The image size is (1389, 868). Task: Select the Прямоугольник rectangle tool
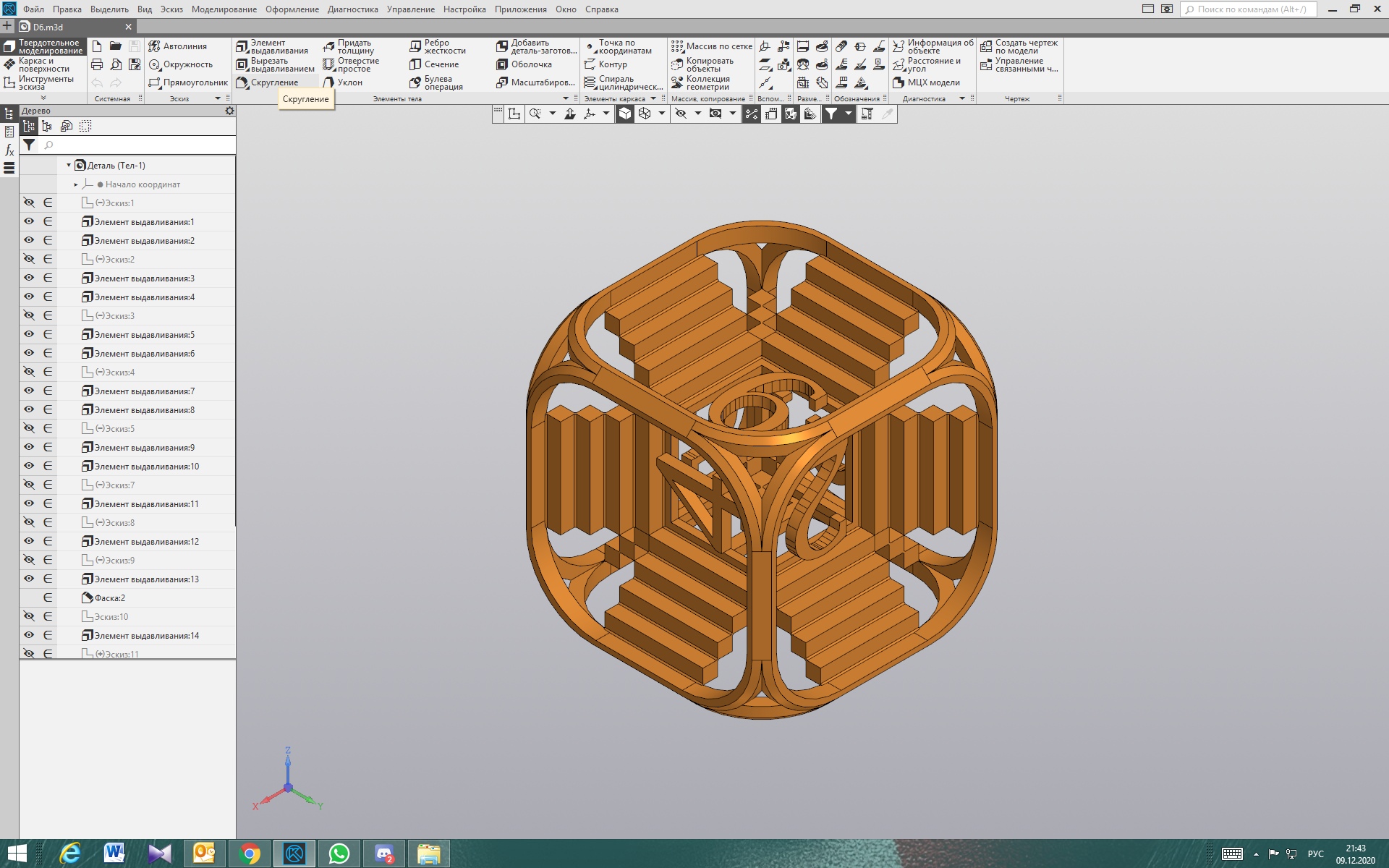[188, 82]
